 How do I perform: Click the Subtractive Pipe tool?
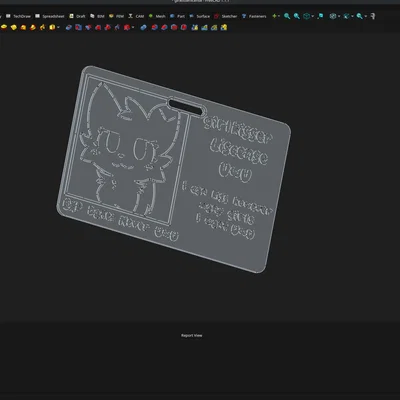(x=107, y=27)
